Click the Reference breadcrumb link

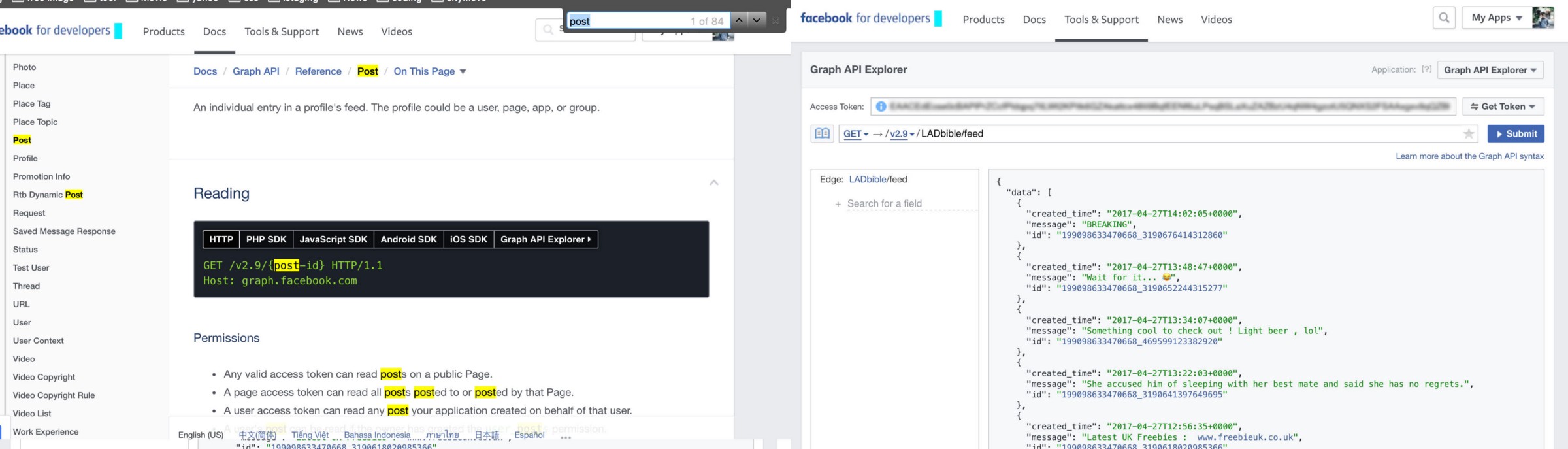pyautogui.click(x=318, y=71)
